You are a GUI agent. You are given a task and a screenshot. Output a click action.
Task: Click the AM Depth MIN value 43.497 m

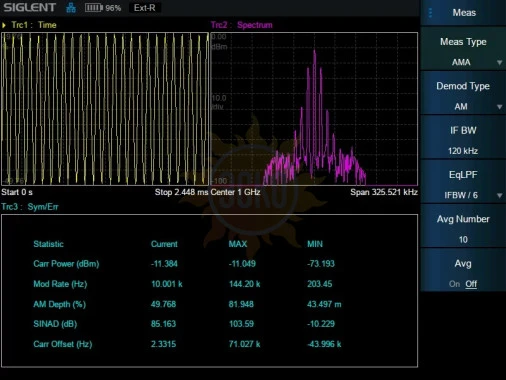coord(324,304)
